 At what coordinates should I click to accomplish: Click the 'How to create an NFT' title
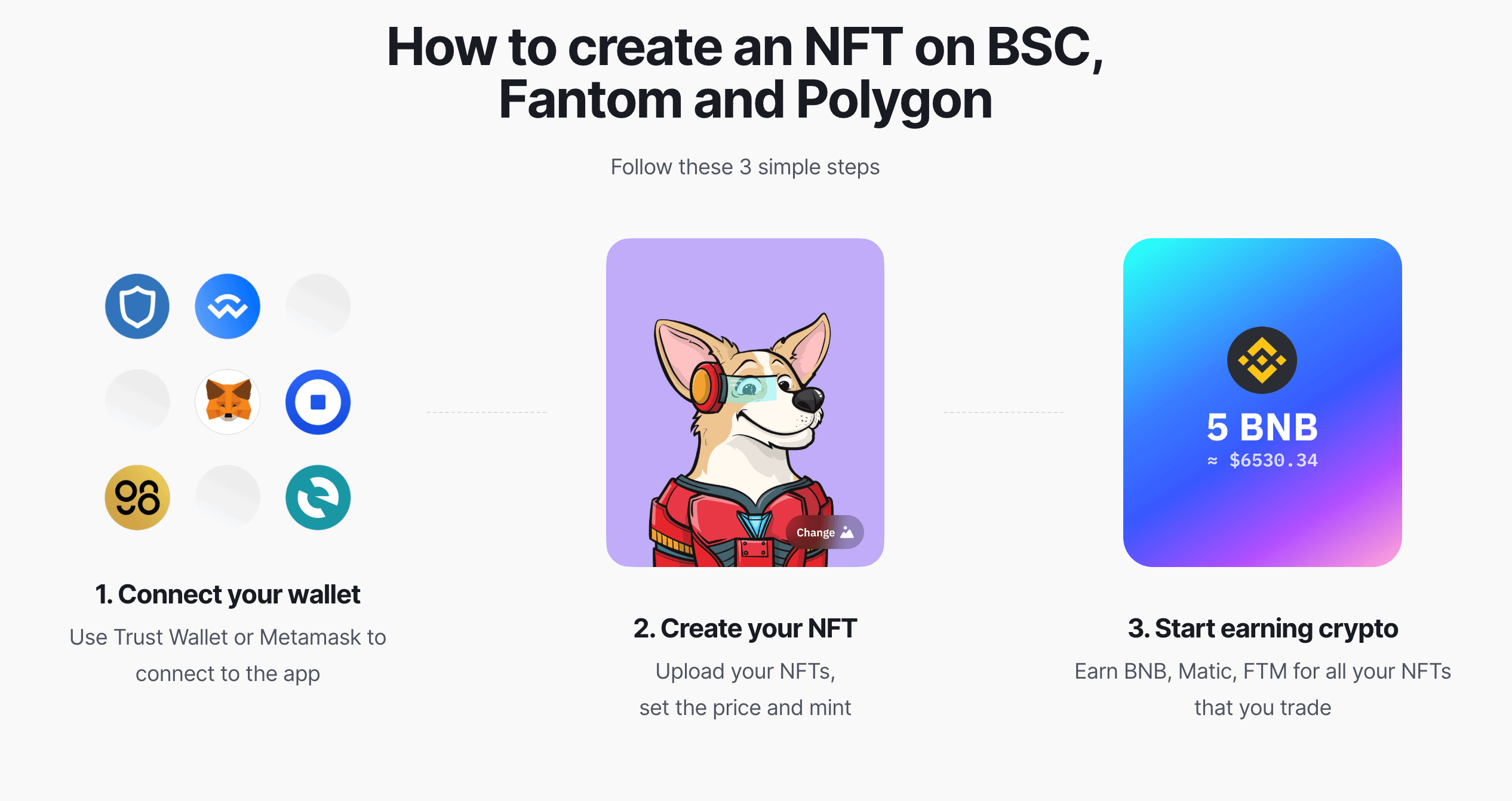(745, 73)
